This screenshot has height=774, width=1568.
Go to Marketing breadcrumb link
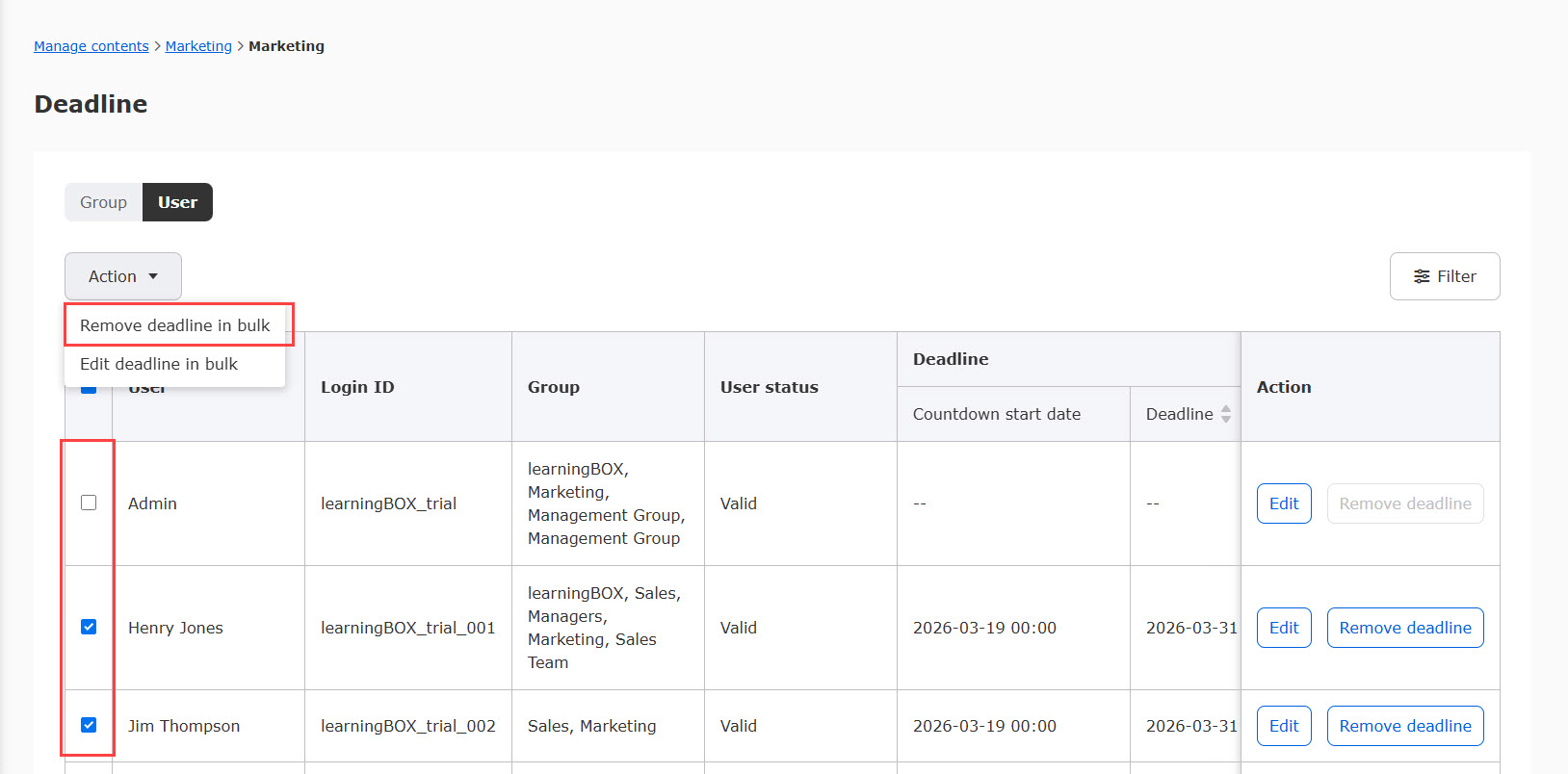198,46
